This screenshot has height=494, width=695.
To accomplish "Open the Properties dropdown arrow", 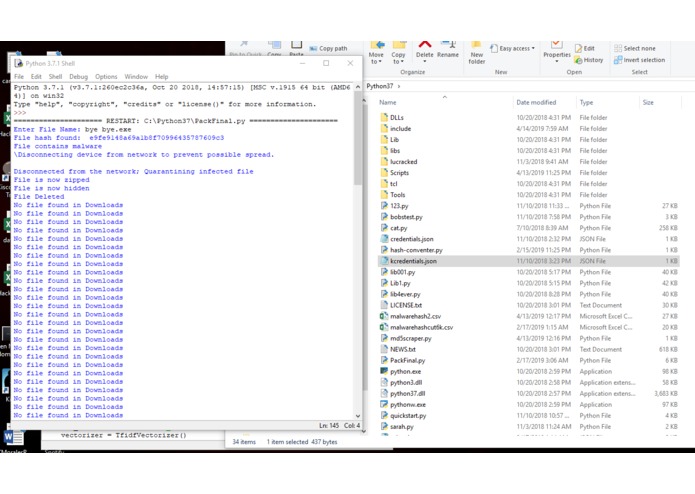I will pyautogui.click(x=557, y=61).
